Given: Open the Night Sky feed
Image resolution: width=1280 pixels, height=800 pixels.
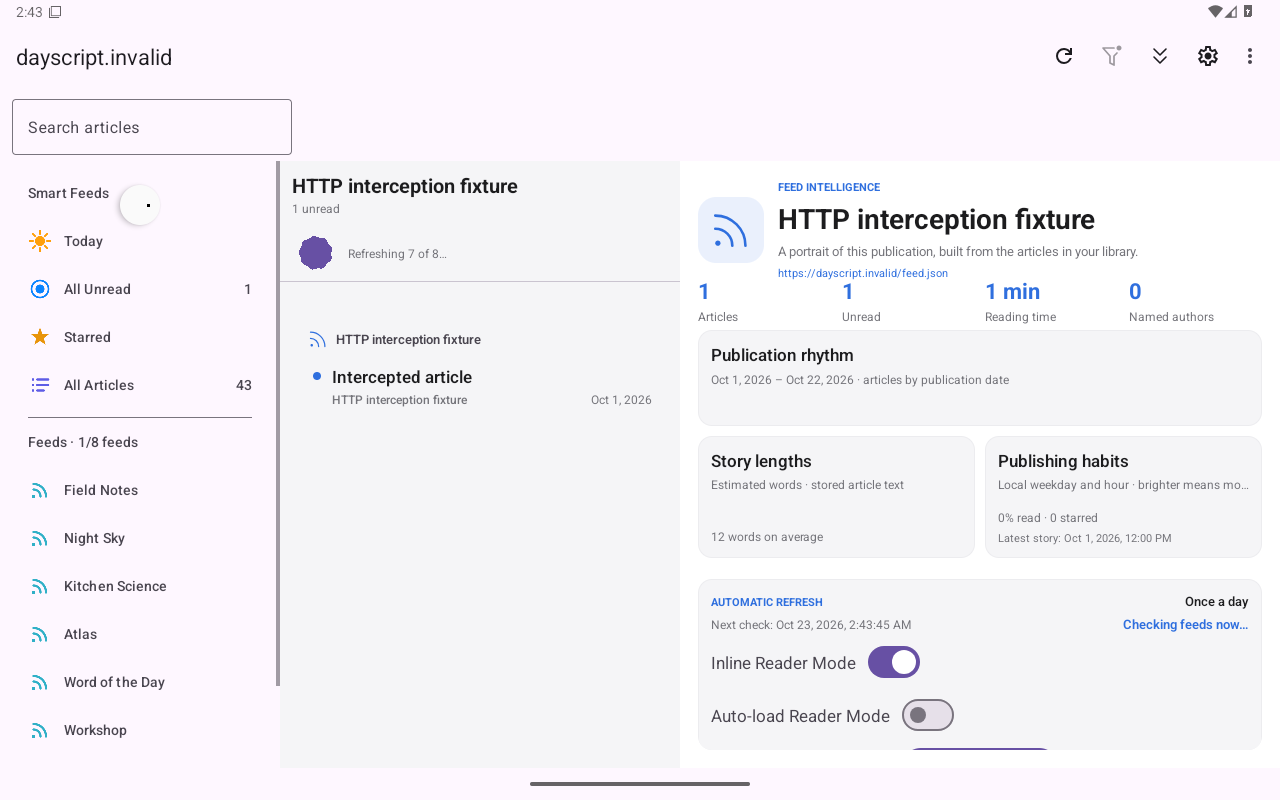Looking at the screenshot, I should pyautogui.click(x=140, y=538).
